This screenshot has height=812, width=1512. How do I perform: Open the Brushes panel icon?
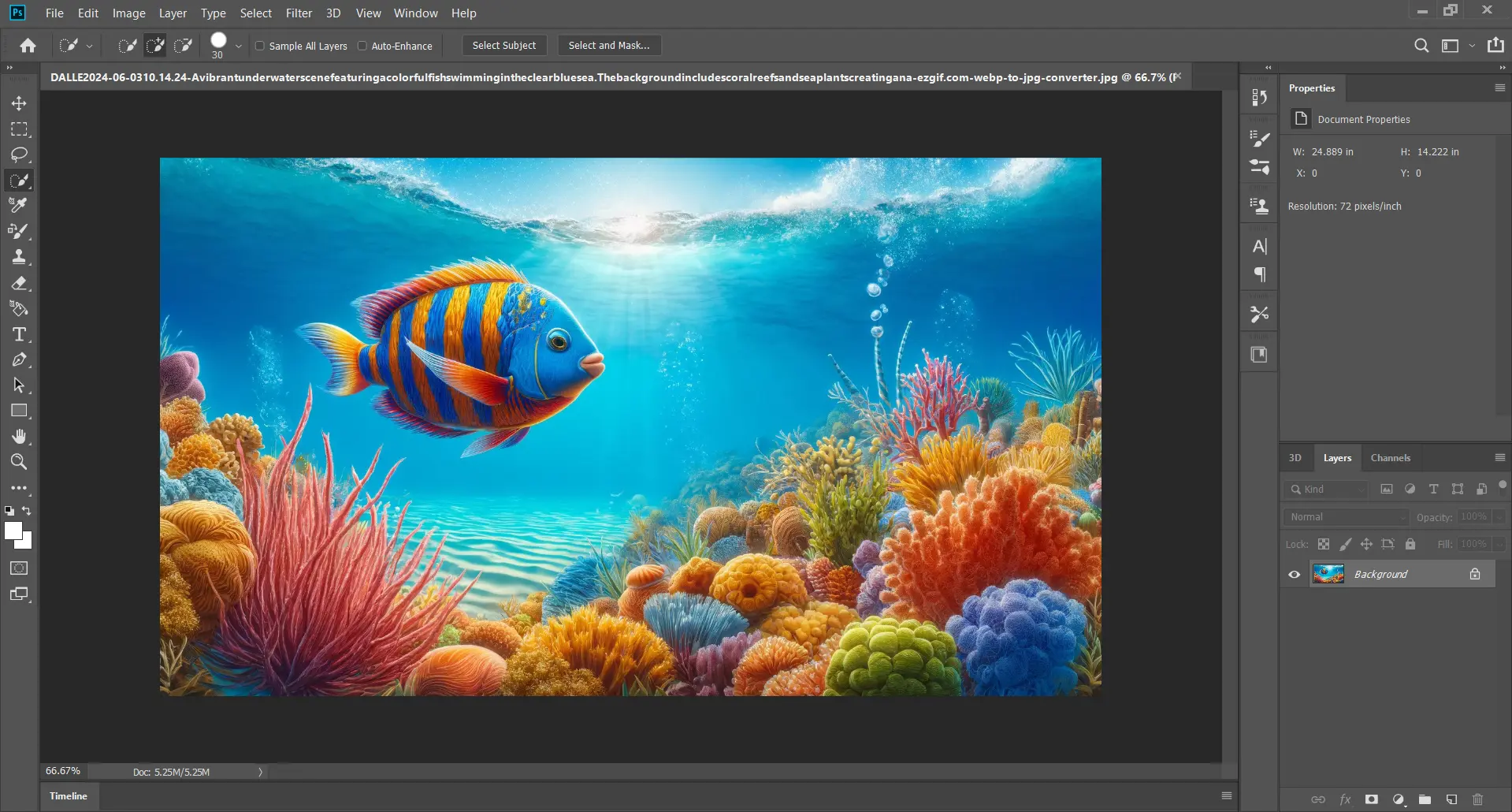click(x=1259, y=139)
